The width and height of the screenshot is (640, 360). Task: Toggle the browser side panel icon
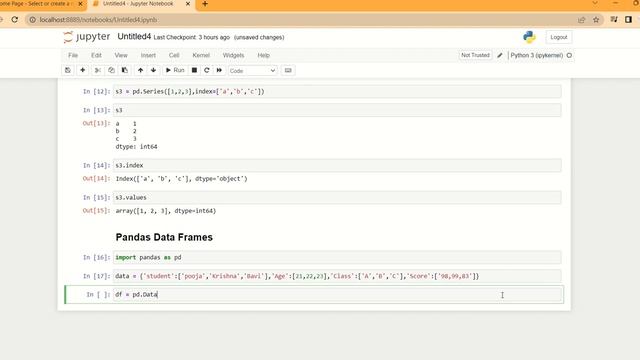(628, 20)
